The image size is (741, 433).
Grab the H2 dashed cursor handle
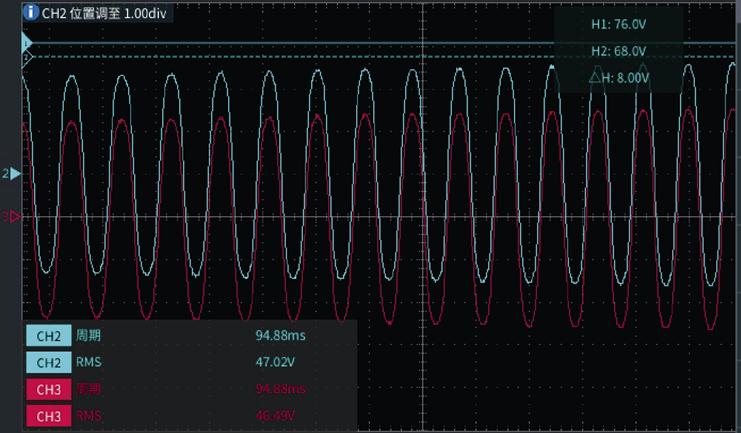pos(26,58)
